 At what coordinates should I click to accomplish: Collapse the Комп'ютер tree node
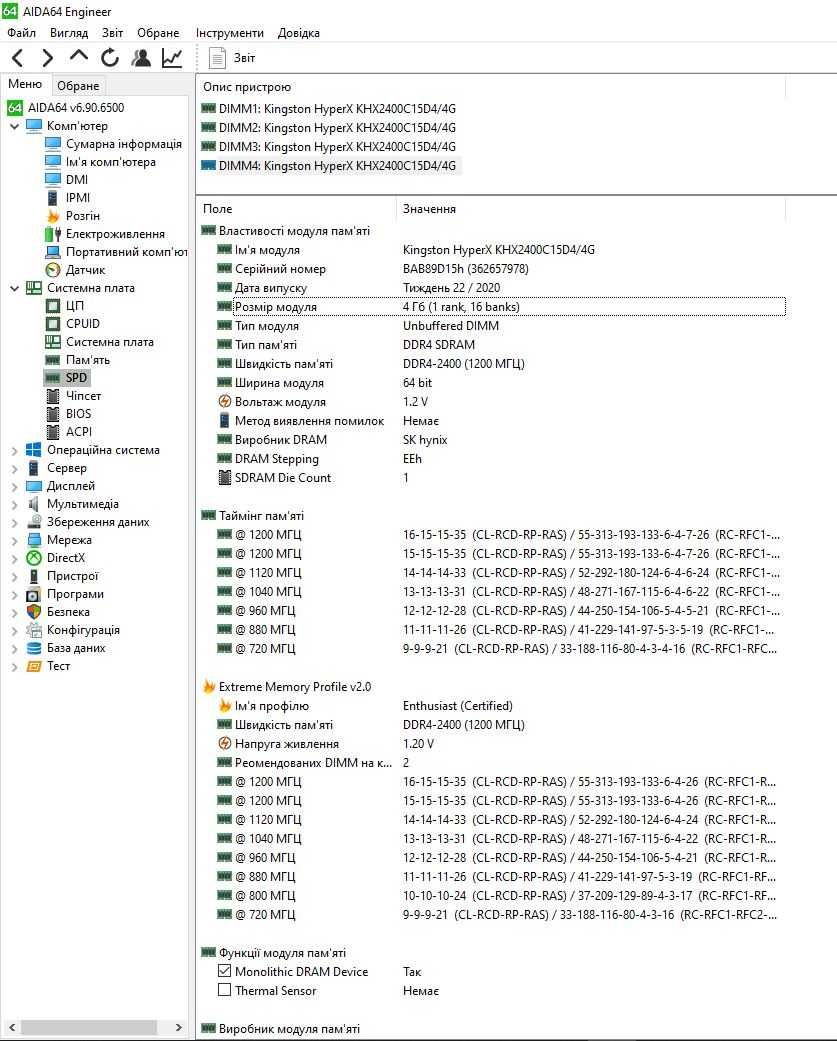pyautogui.click(x=14, y=126)
